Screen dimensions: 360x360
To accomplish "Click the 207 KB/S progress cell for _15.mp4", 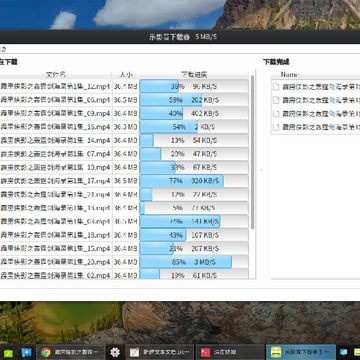I will [x=194, y=248].
